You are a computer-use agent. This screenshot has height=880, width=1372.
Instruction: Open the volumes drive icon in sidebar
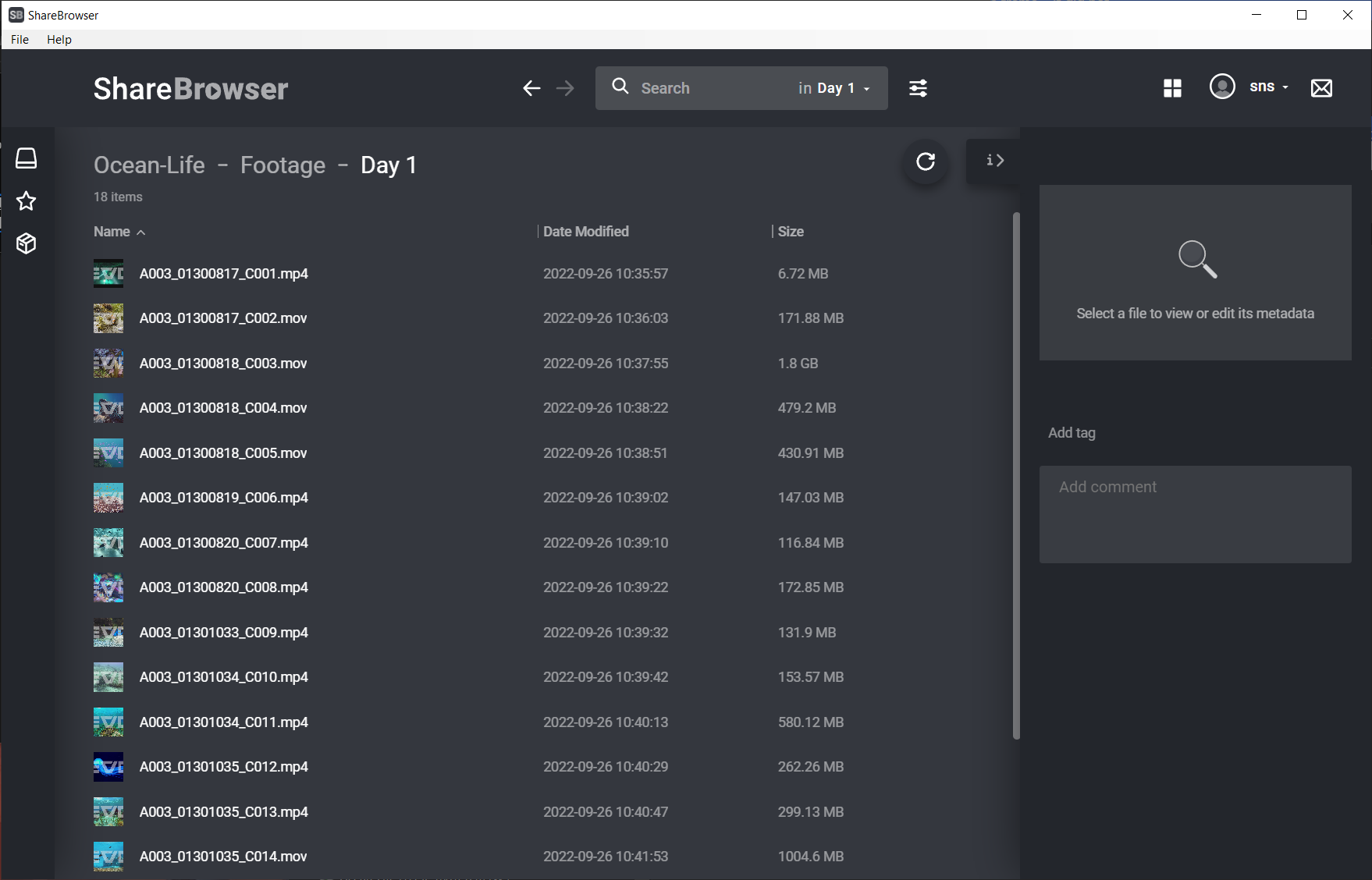(x=27, y=158)
